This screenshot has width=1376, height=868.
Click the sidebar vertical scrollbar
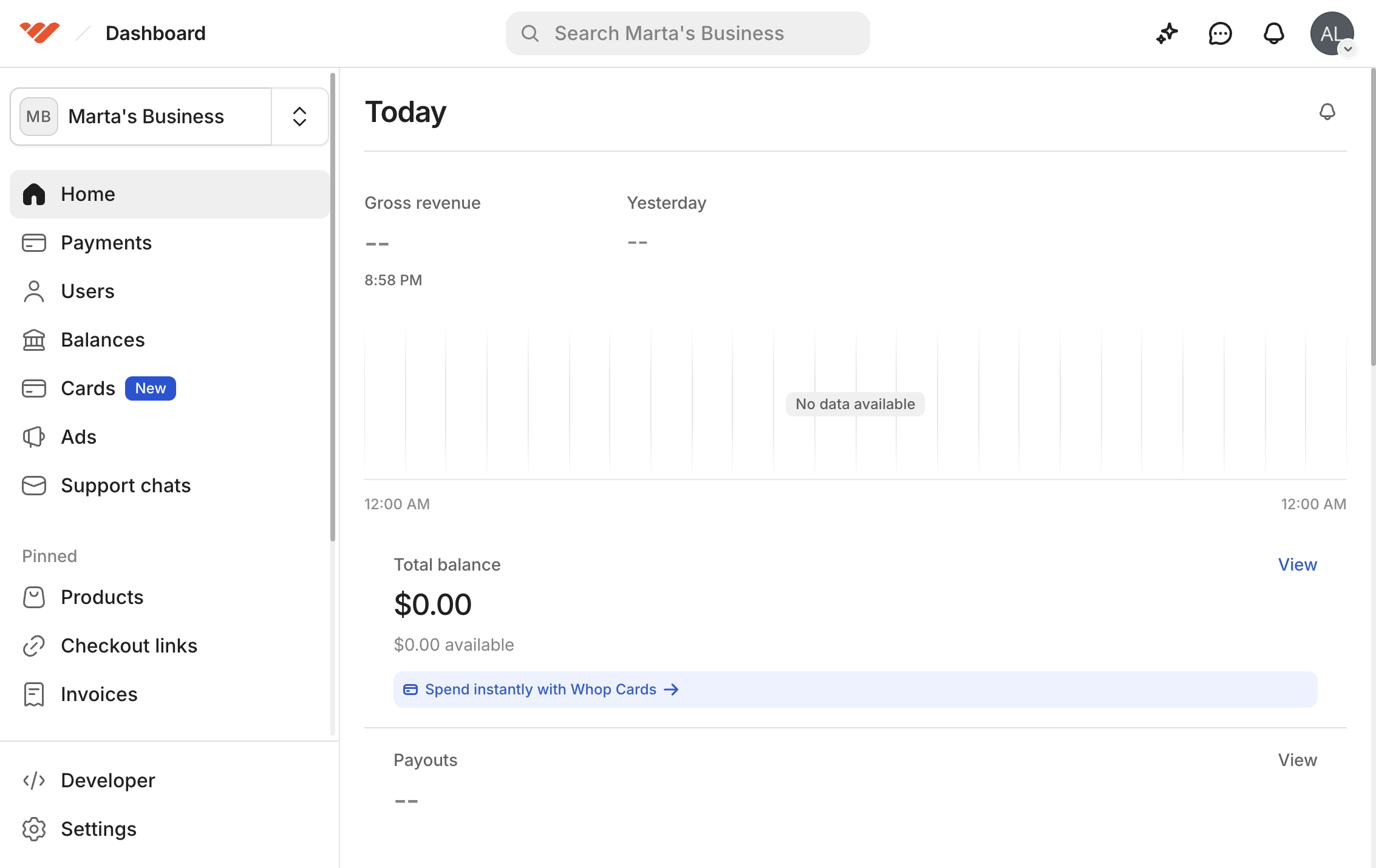333,307
